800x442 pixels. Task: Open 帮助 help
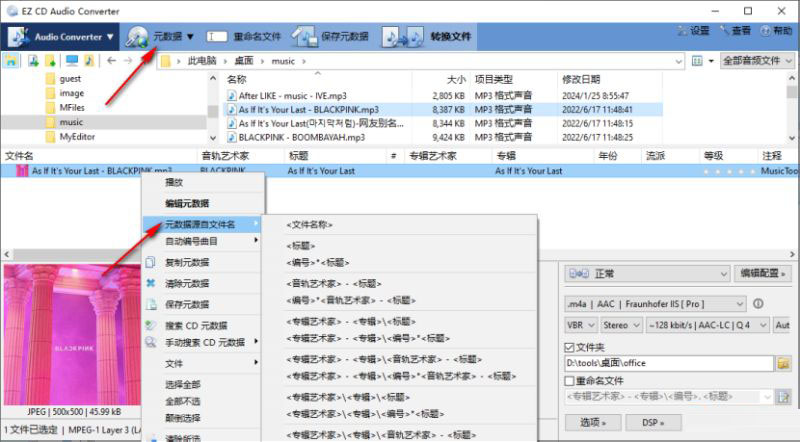pyautogui.click(x=777, y=31)
